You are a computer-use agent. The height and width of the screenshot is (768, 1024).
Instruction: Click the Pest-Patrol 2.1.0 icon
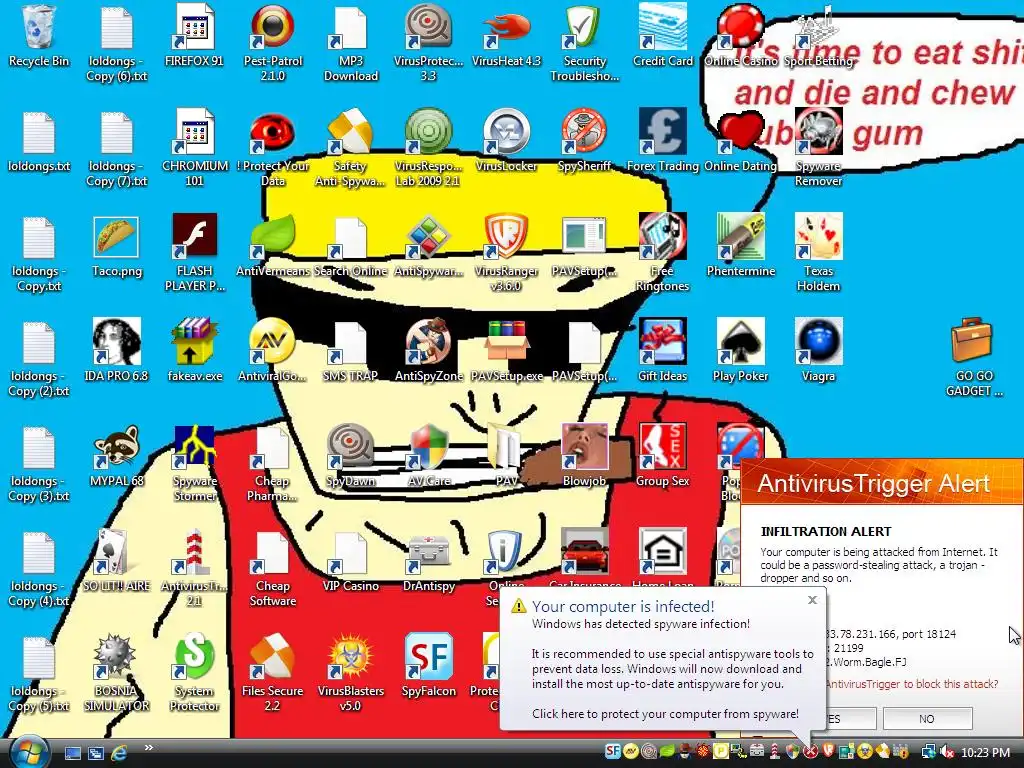point(273,26)
